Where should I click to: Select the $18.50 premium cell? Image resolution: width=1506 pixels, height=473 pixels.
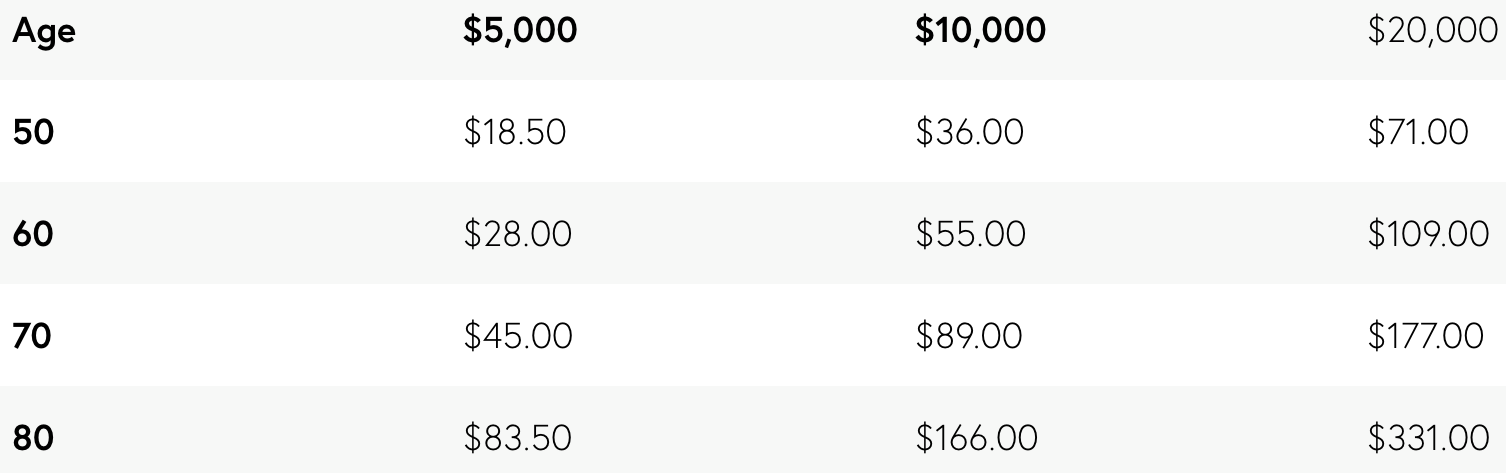point(515,133)
